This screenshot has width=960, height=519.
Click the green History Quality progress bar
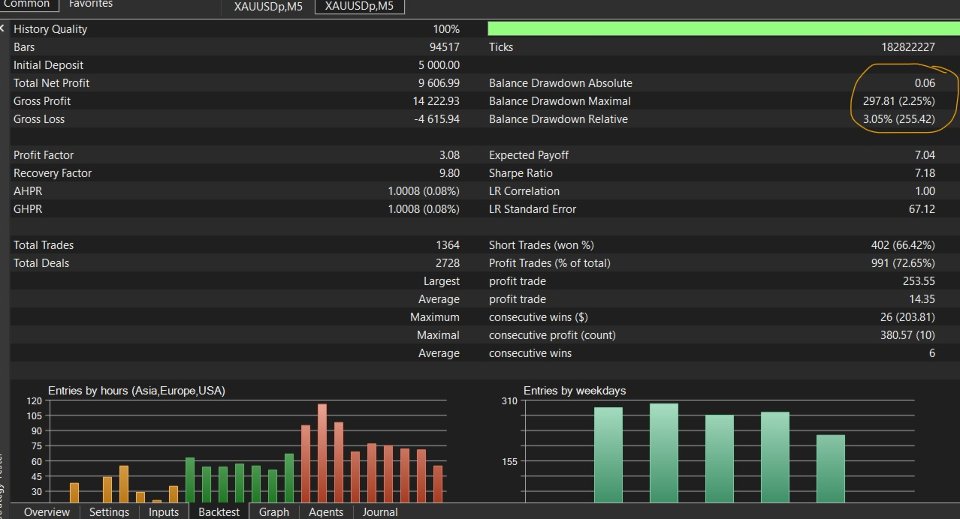tap(724, 29)
